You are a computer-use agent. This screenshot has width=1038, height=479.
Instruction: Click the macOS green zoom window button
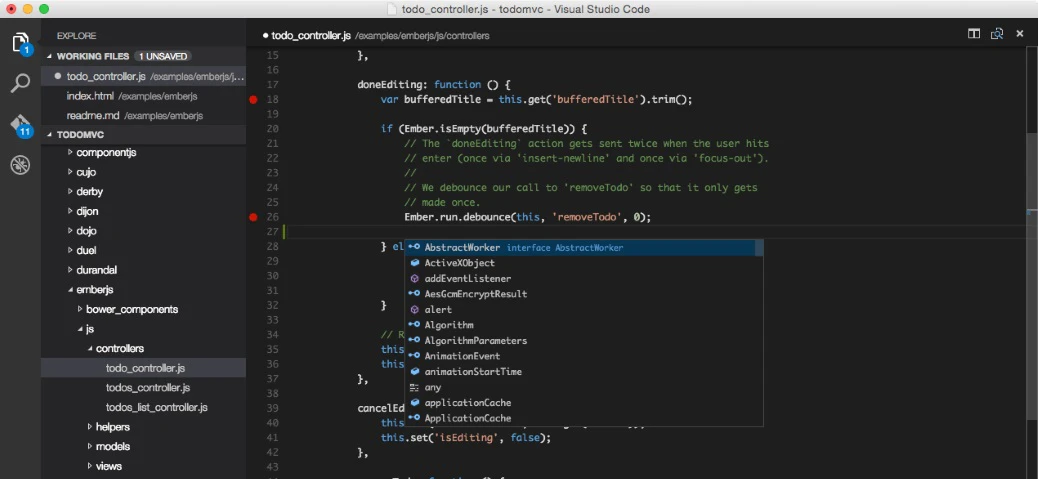point(45,9)
